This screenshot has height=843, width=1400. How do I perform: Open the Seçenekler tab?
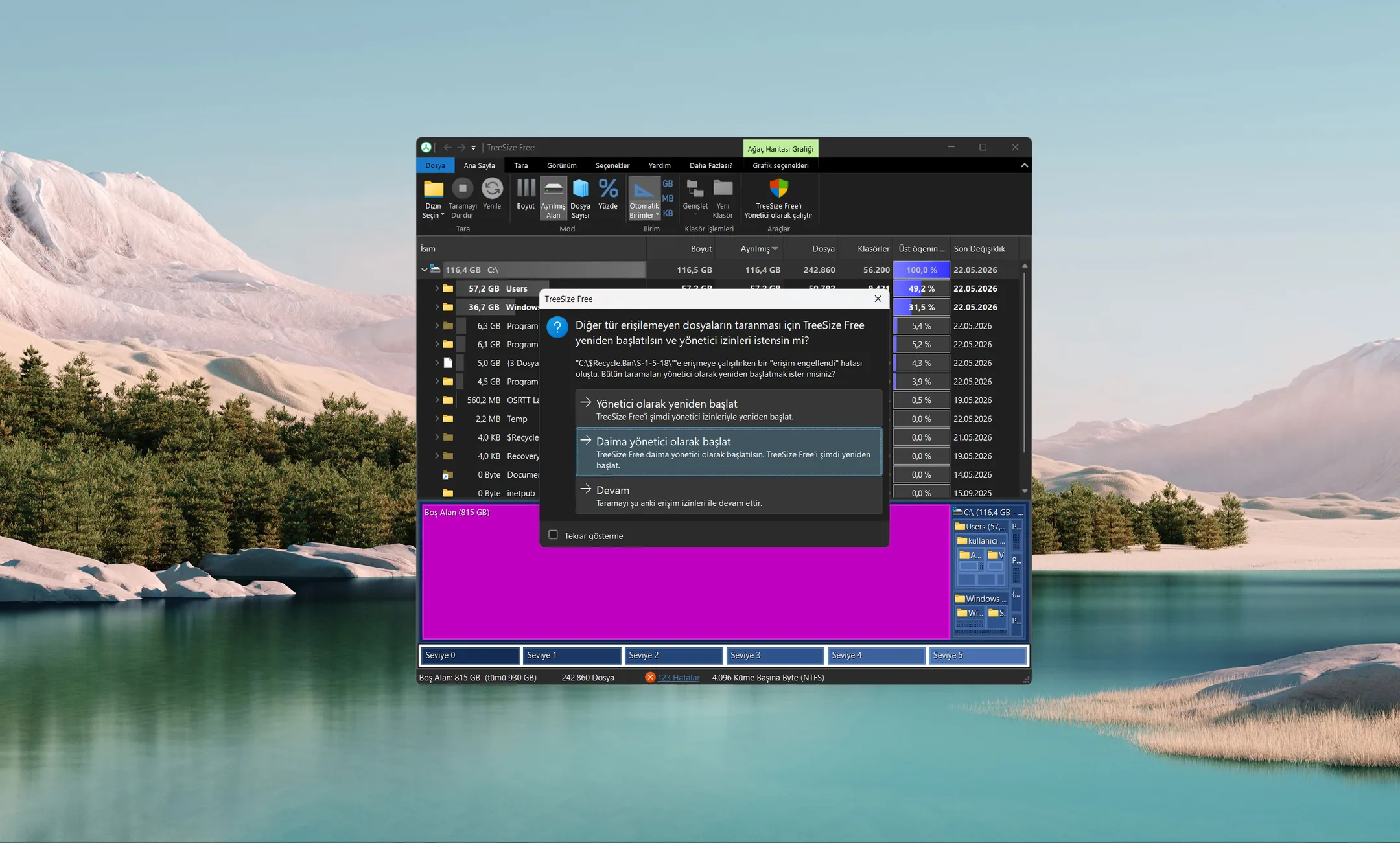coord(612,165)
